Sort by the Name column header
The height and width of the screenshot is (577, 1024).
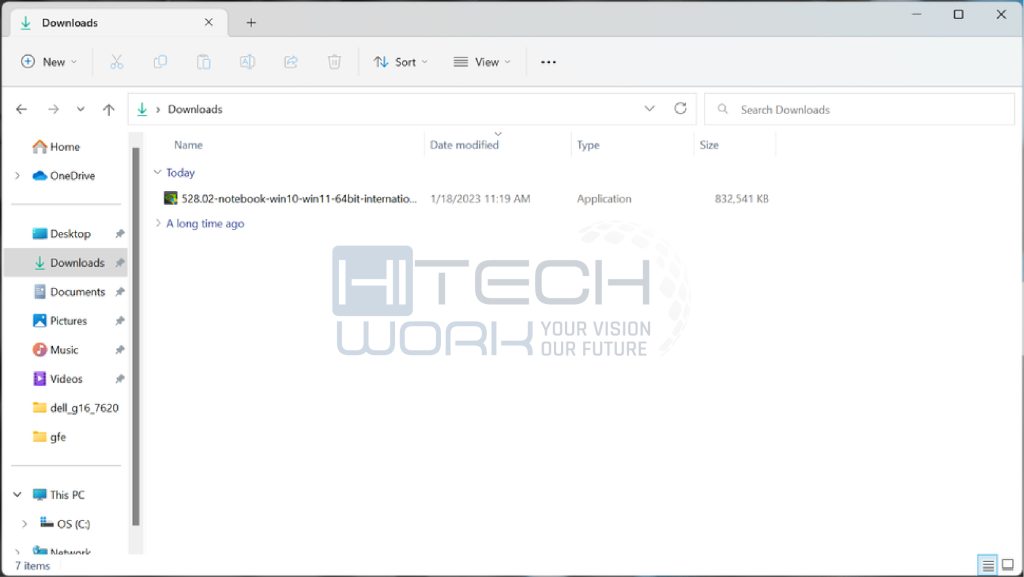click(x=188, y=145)
